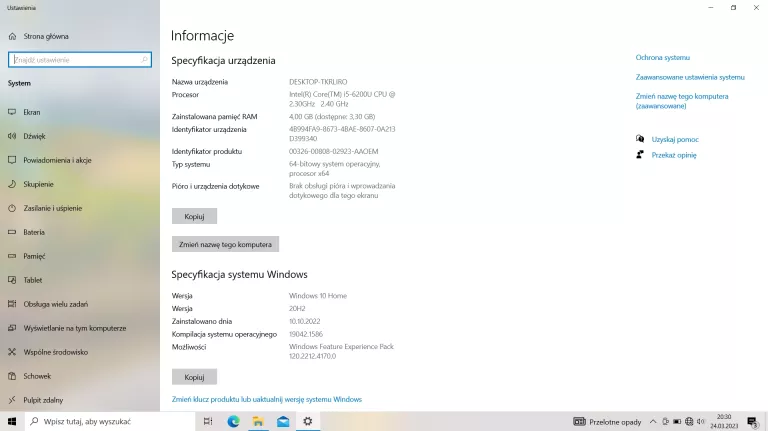Click the Przekaż opinię feedback icon
Screen dimensions: 768x431
tap(640, 155)
